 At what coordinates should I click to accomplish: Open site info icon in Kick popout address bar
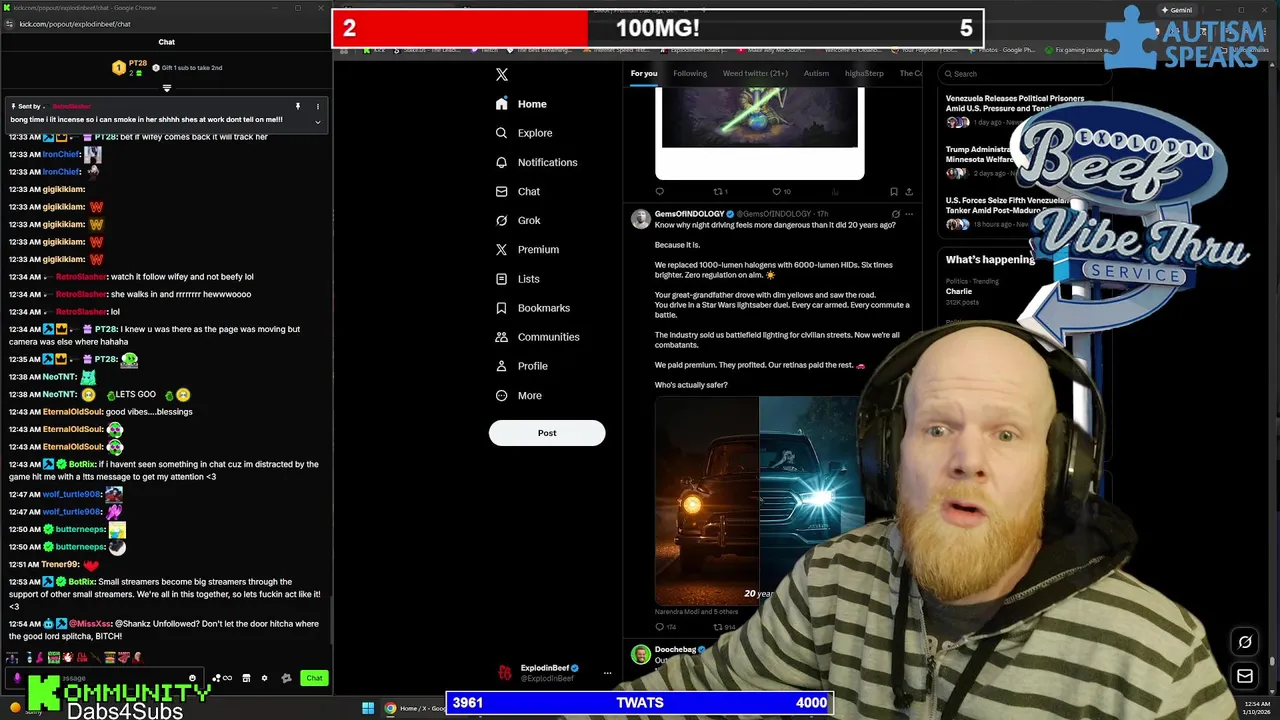[9, 24]
